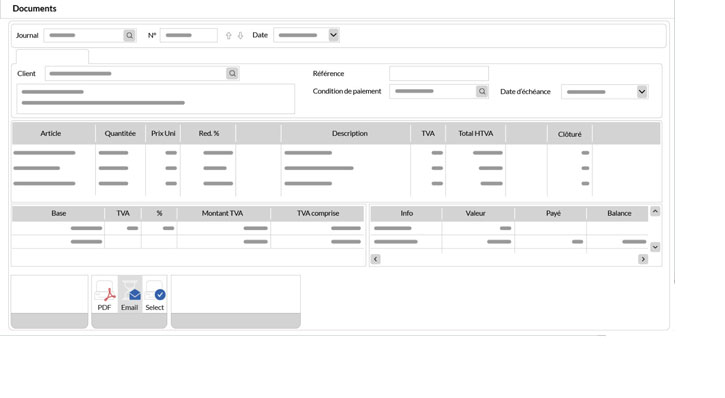
Task: Click the TVA comprise column header
Action: [318, 213]
